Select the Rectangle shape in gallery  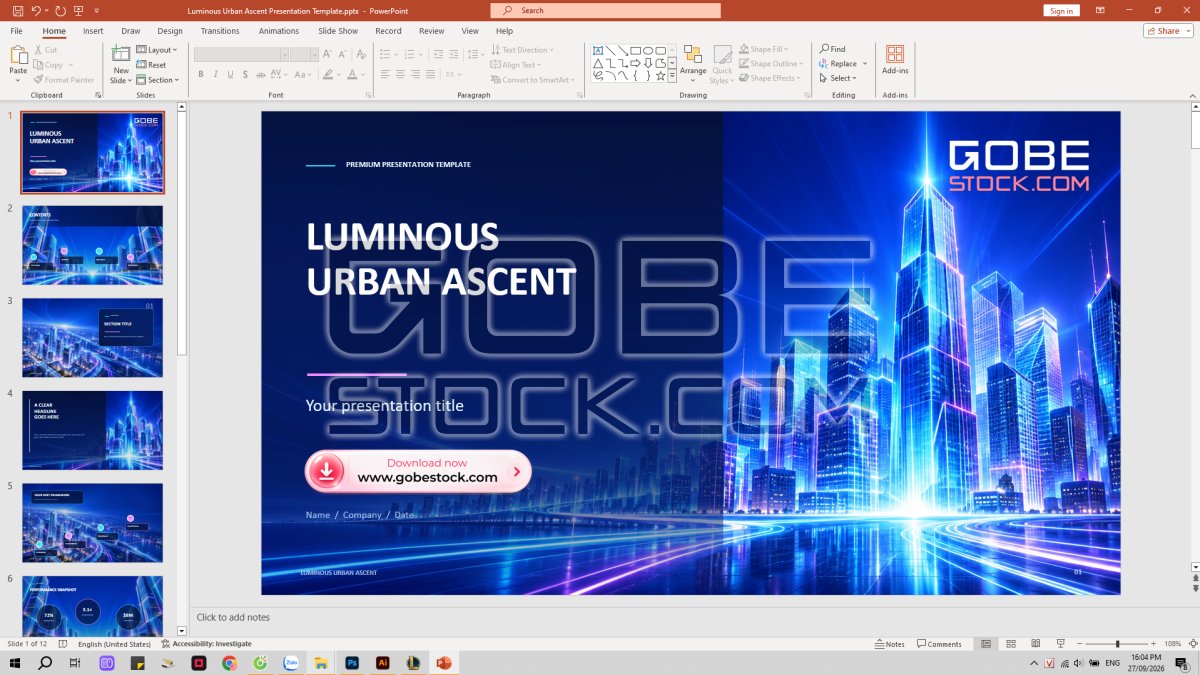tap(635, 50)
